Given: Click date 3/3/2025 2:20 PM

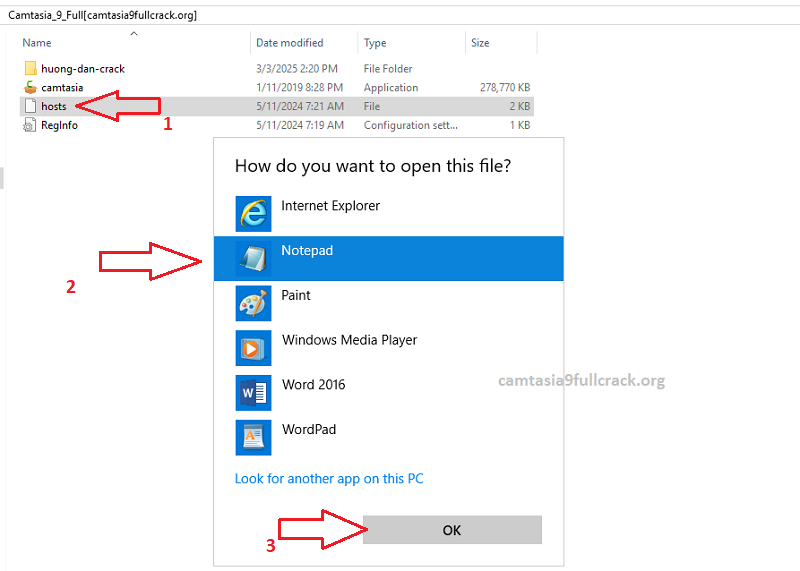Looking at the screenshot, I should click(x=297, y=68).
